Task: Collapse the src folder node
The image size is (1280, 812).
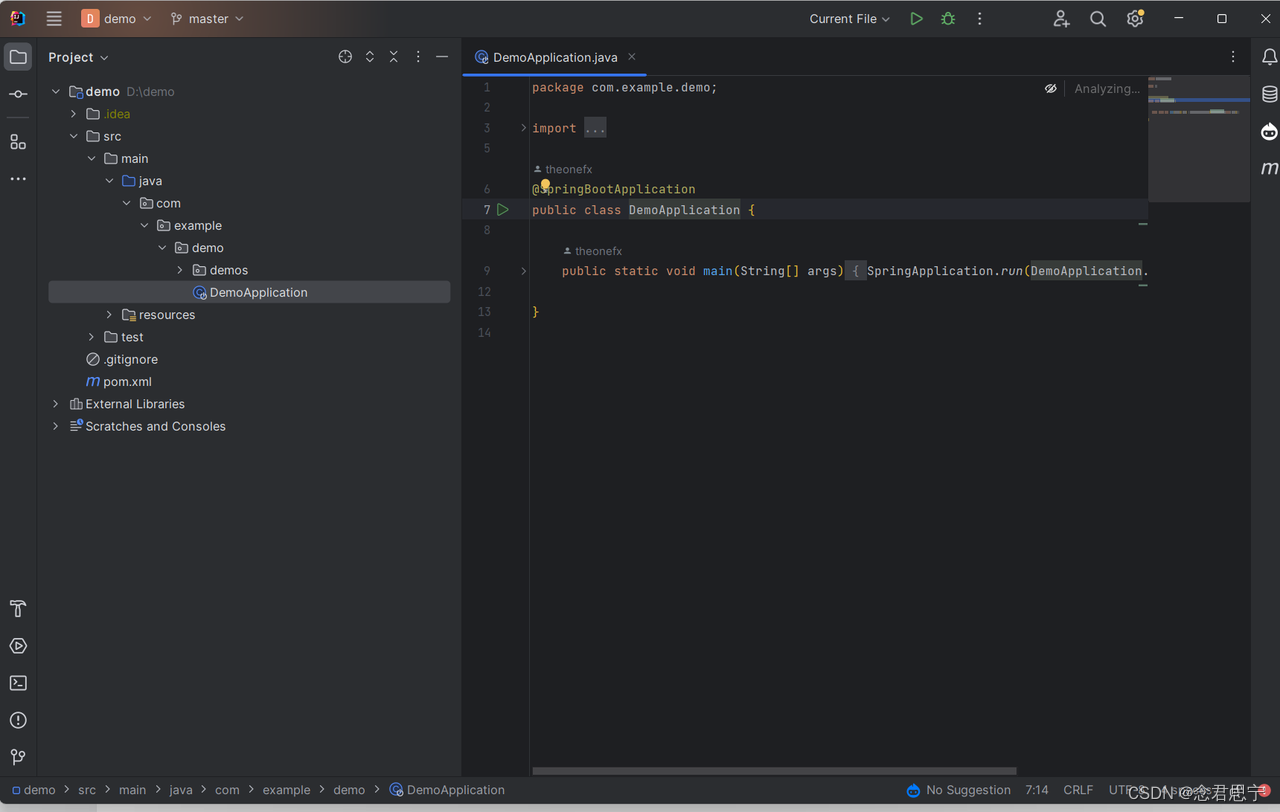Action: point(74,136)
